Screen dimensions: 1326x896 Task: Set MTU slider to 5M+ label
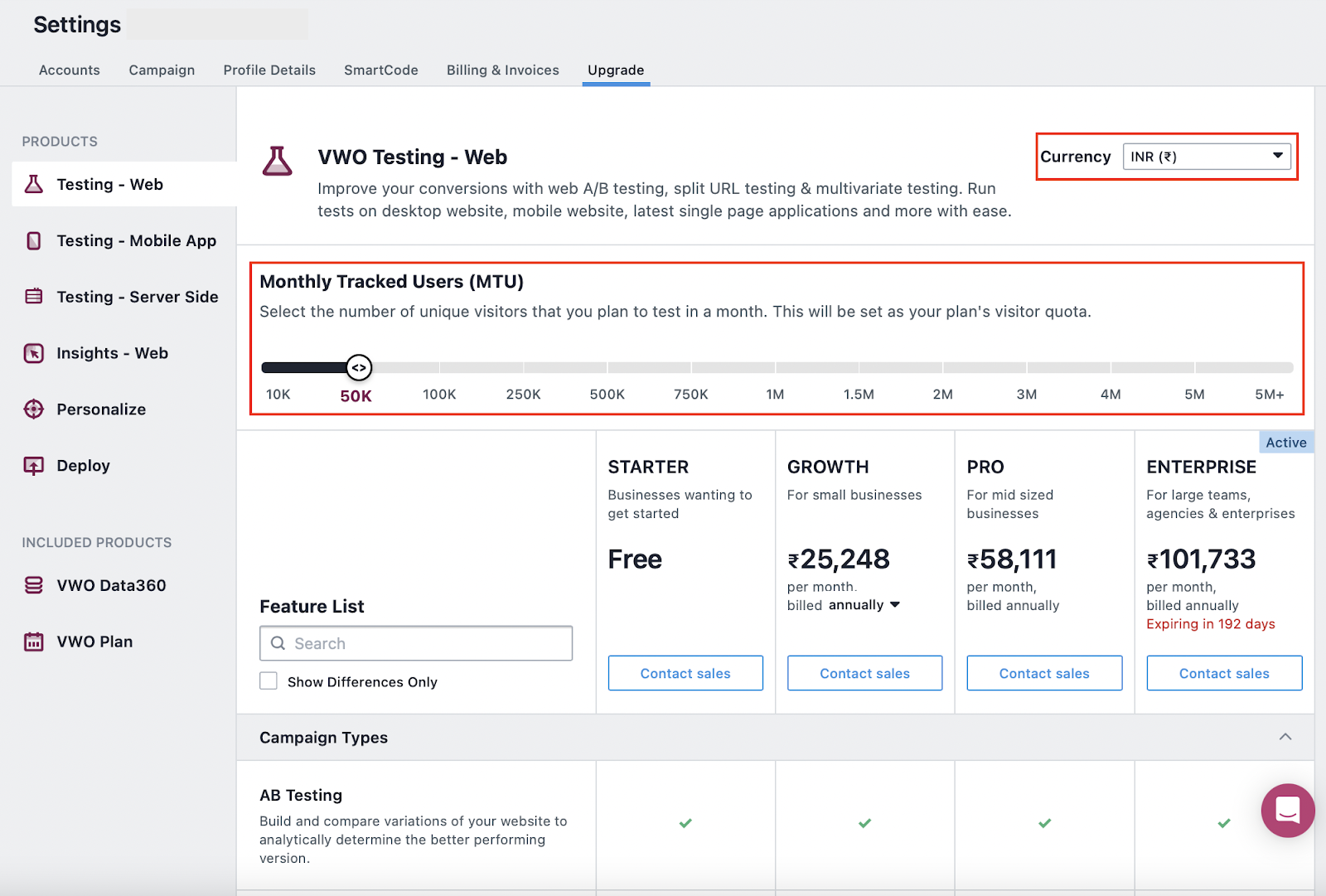point(1269,395)
